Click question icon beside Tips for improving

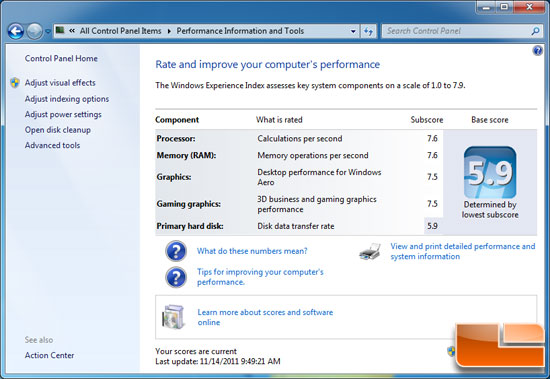click(176, 278)
